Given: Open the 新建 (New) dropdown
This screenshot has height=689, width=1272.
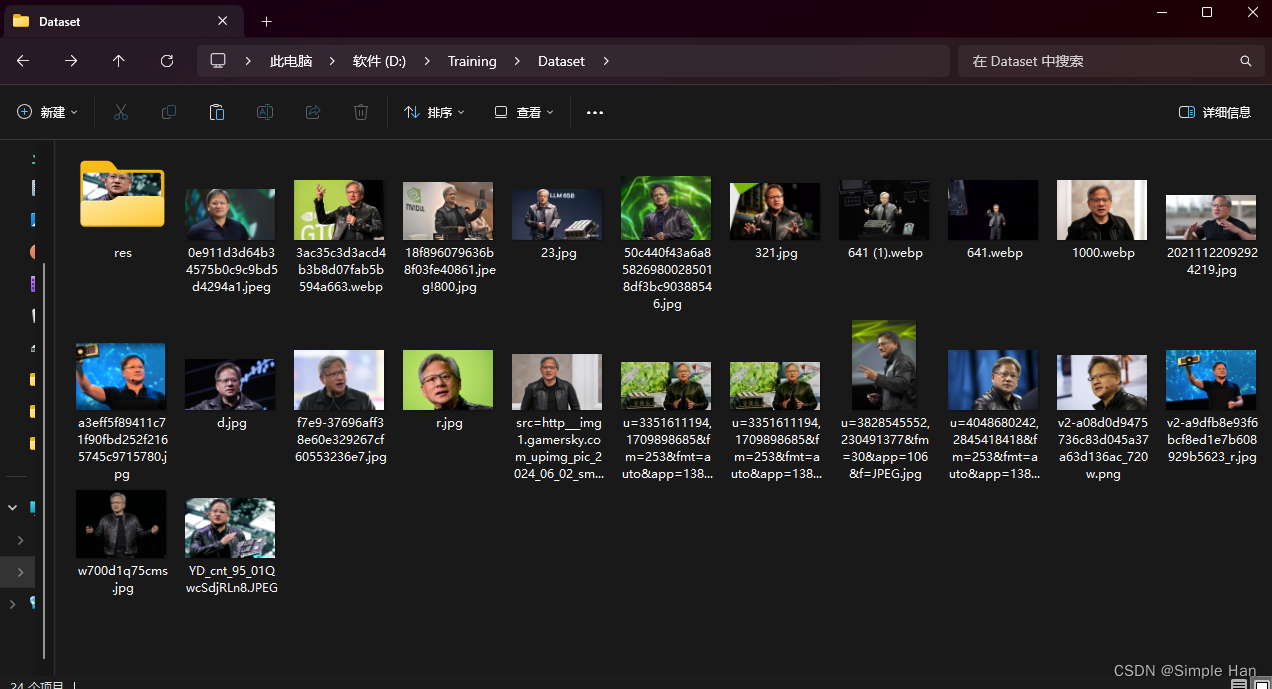Looking at the screenshot, I should tap(47, 112).
